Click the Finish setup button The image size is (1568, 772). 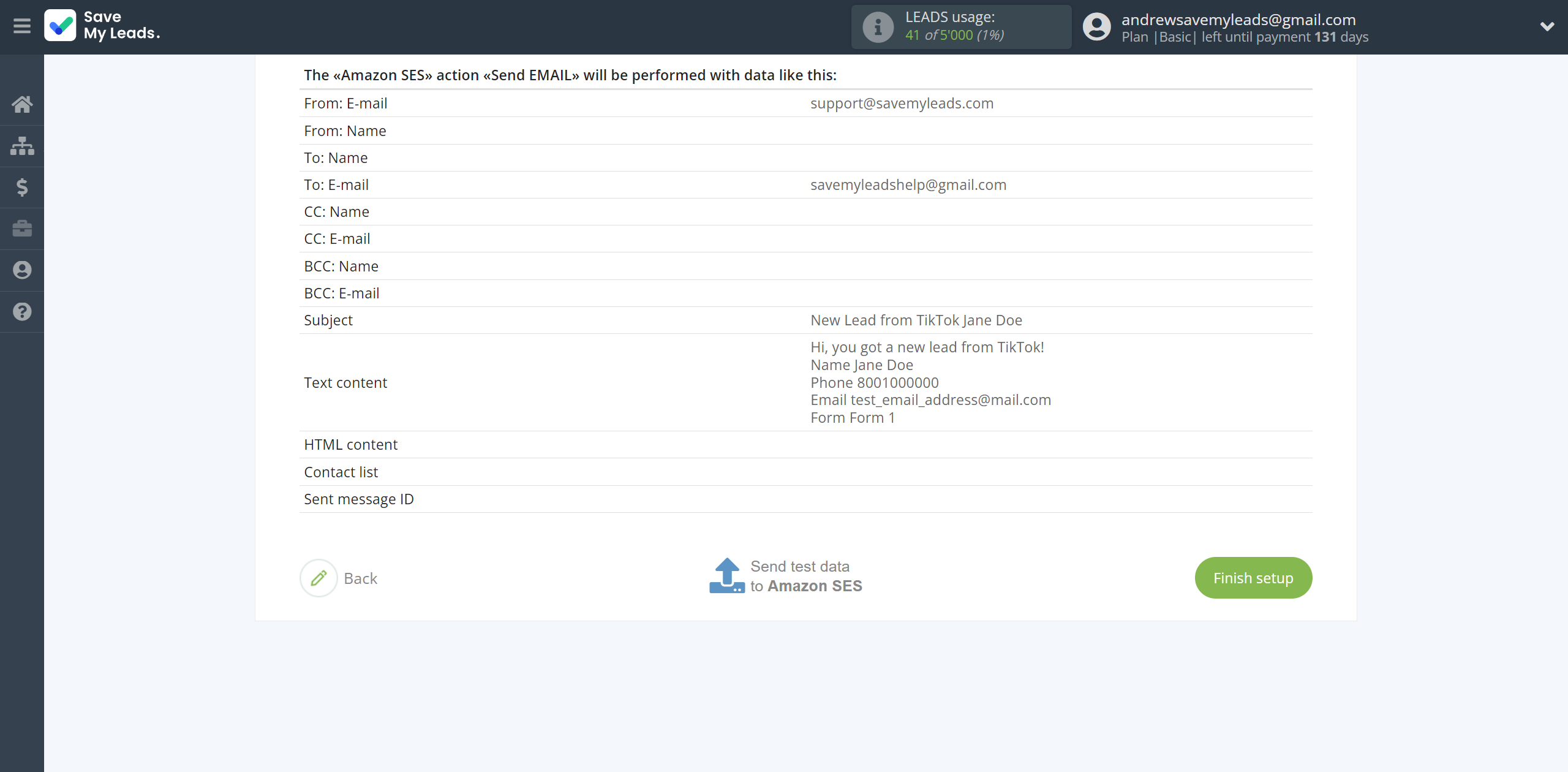[1253, 578]
